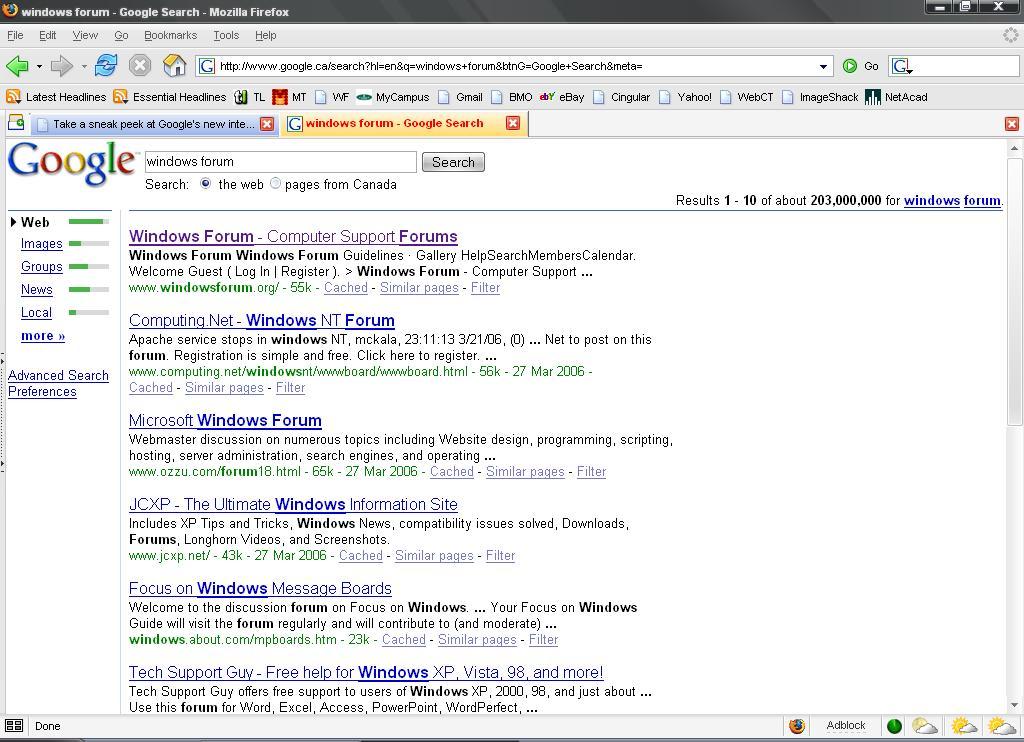Click the vertical scrollbar down arrow
1024x742 pixels.
tap(1014, 705)
